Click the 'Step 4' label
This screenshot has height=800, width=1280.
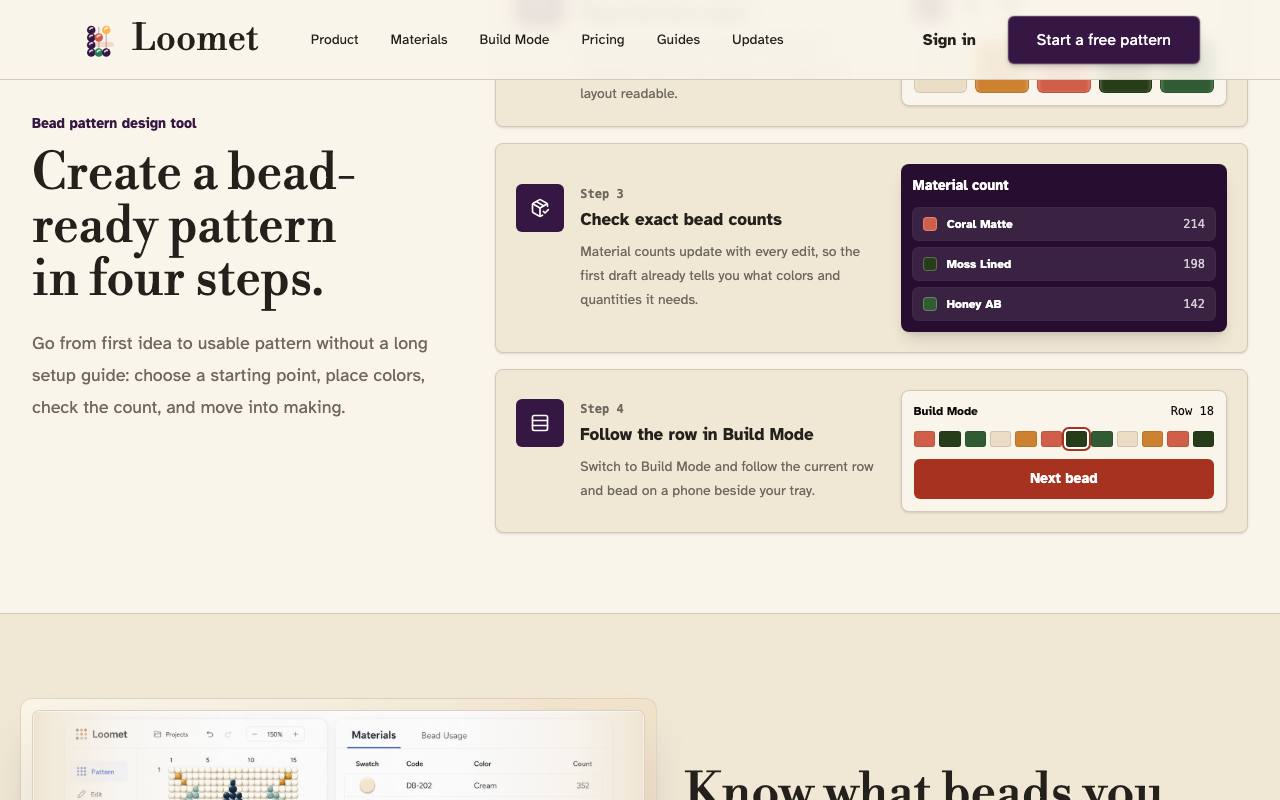coord(602,409)
